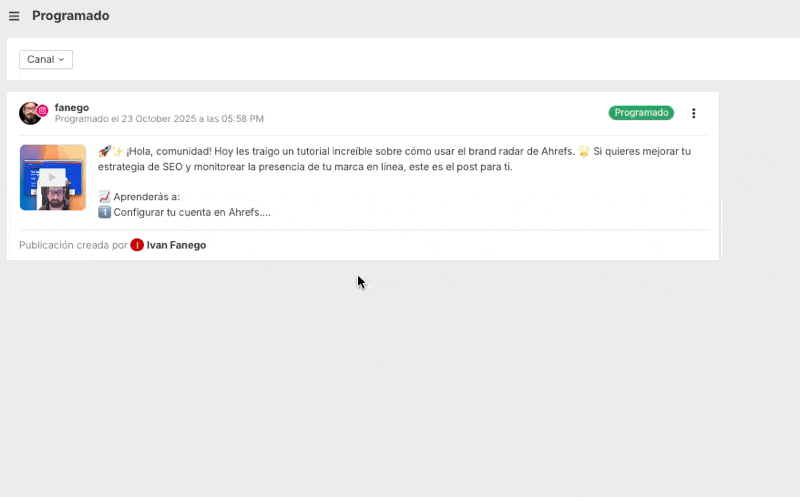The height and width of the screenshot is (497, 800).
Task: Open the scheduled post video thumbnail
Action: coord(53,177)
